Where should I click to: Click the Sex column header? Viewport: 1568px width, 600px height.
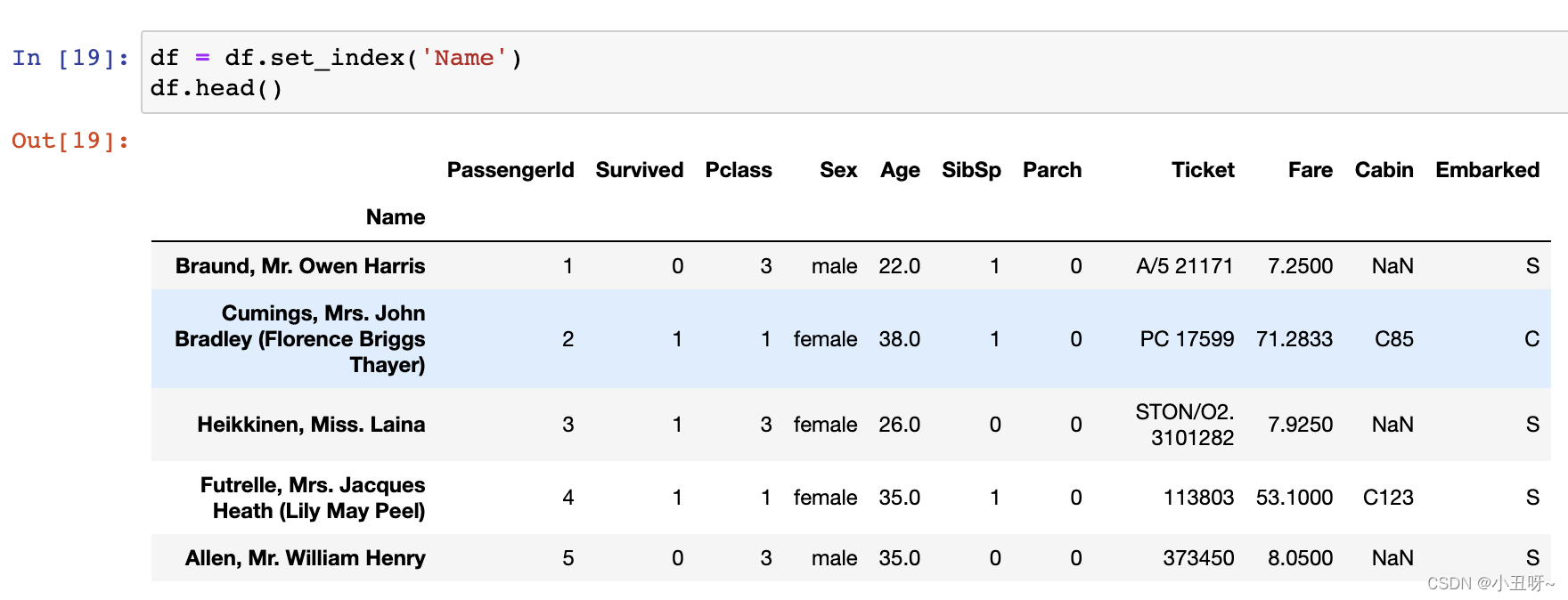coord(838,170)
